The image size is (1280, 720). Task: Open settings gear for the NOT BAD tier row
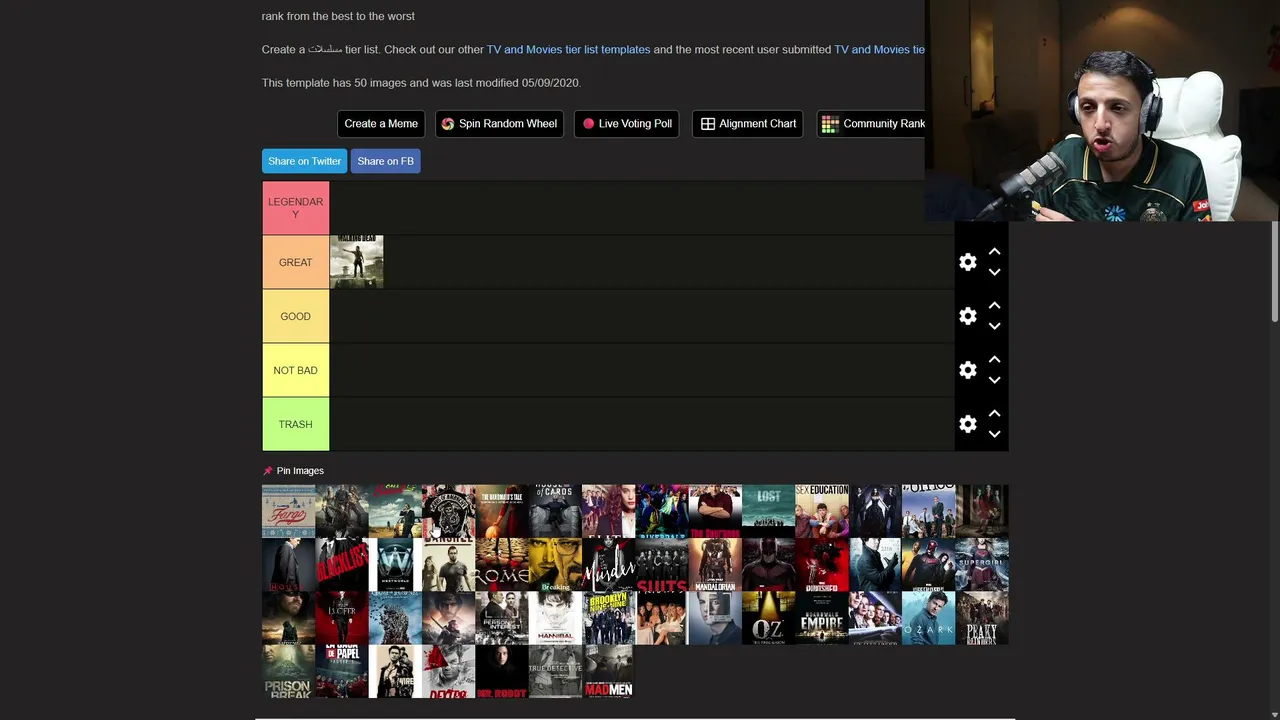pyautogui.click(x=967, y=370)
